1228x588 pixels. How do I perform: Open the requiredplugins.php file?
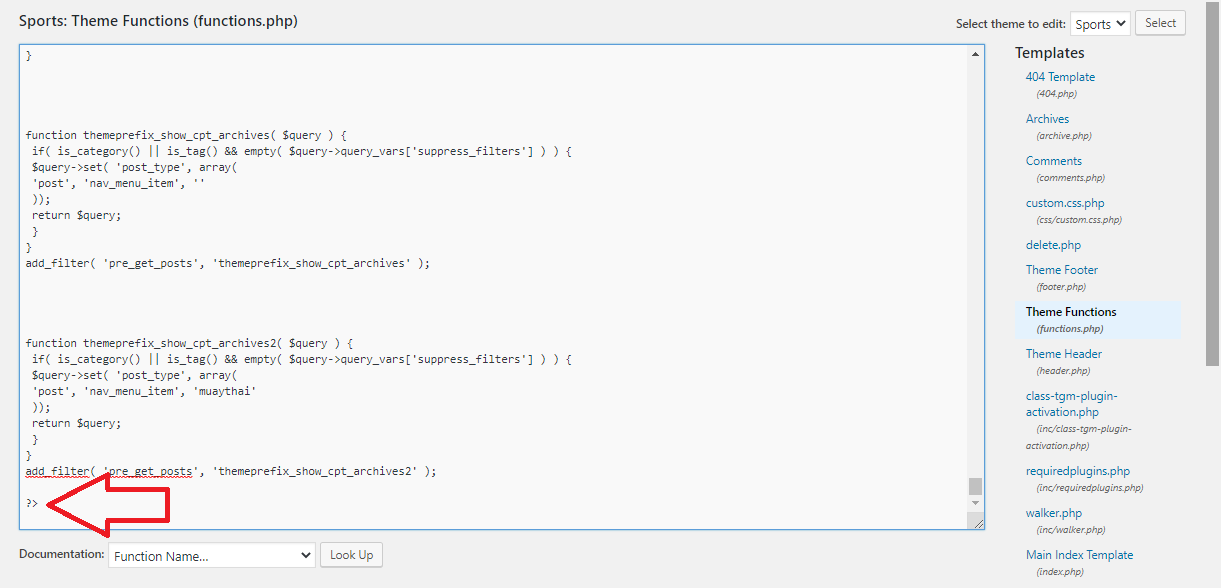click(x=1077, y=471)
